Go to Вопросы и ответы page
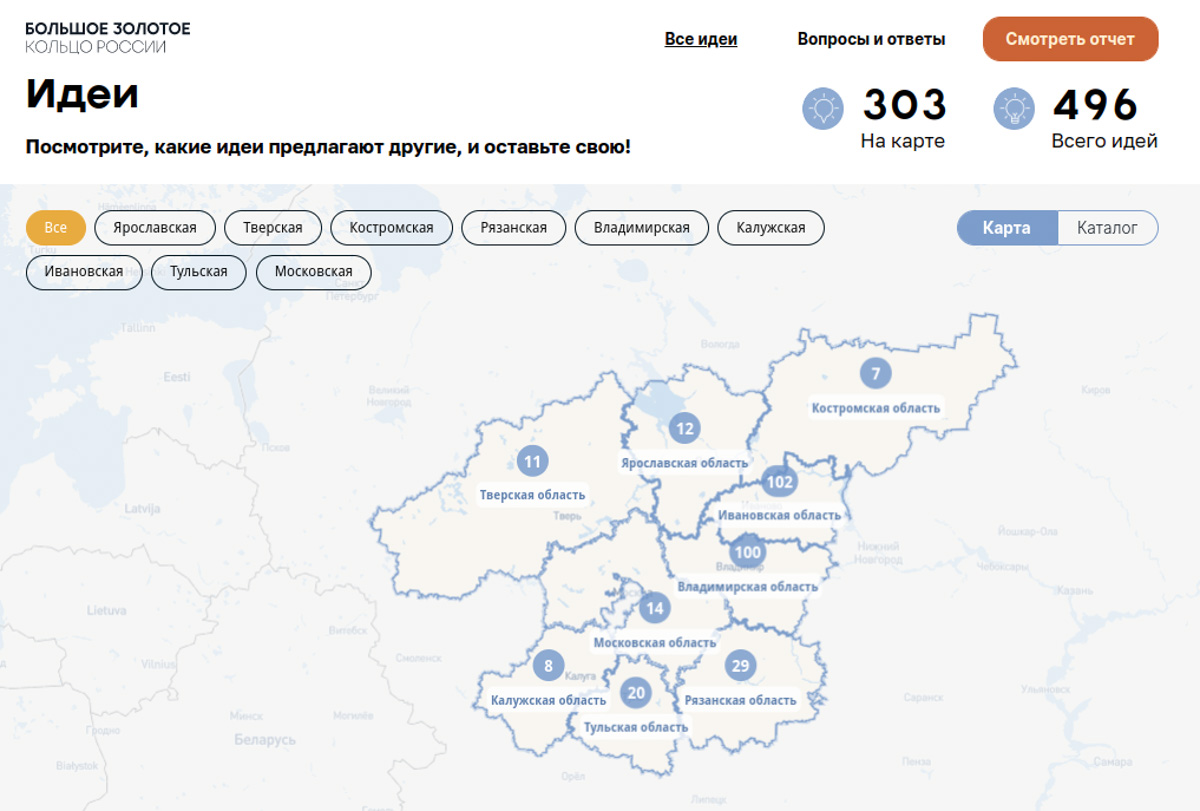This screenshot has height=811, width=1200. [870, 40]
